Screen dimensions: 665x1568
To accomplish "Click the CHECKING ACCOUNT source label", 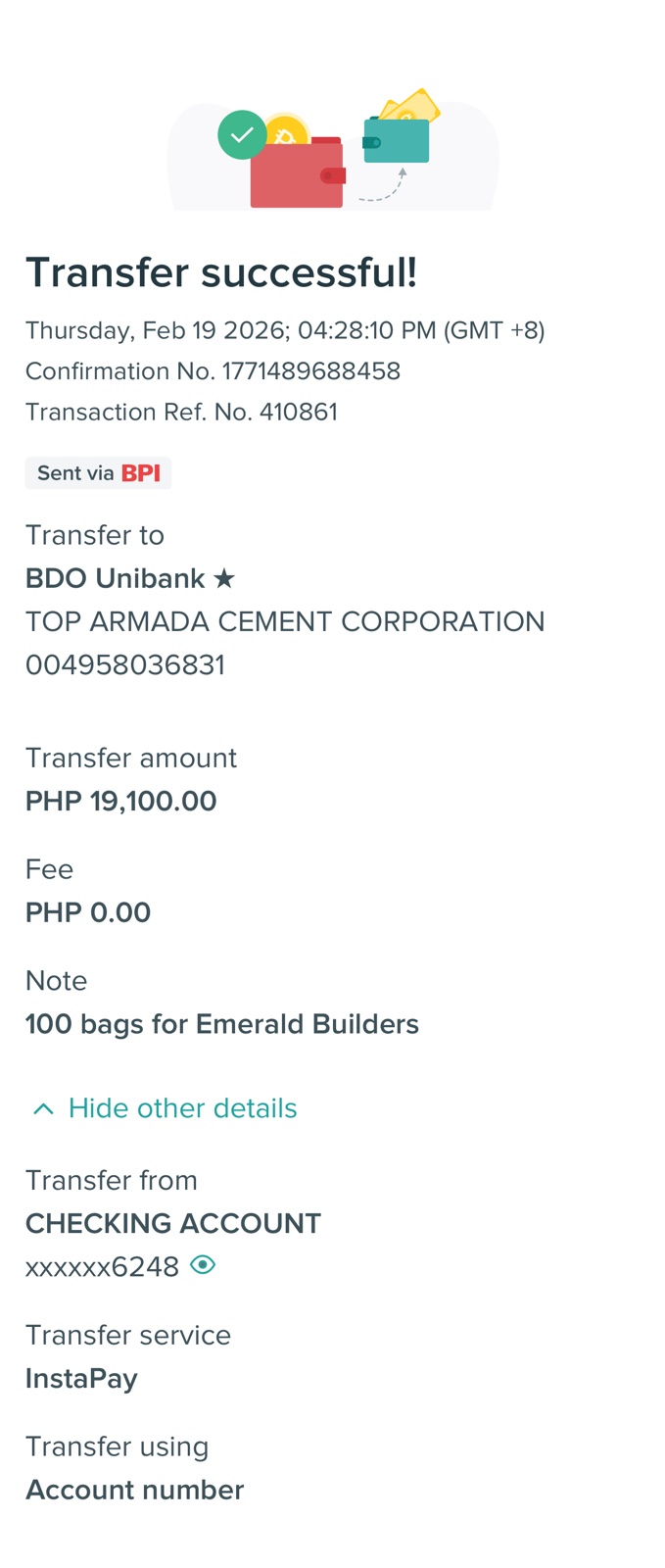I will pos(173,1223).
